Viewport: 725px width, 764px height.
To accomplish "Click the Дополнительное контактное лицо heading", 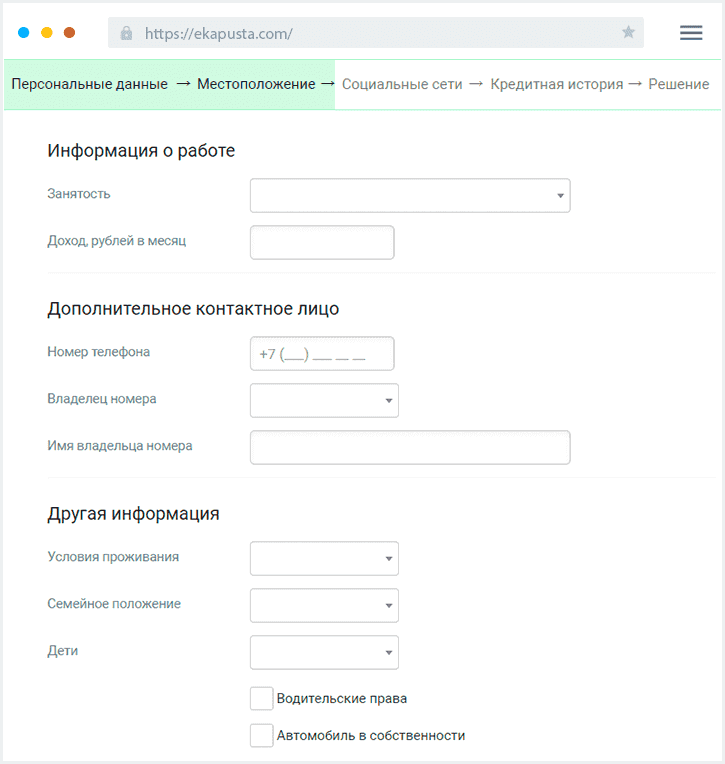I will tap(193, 309).
